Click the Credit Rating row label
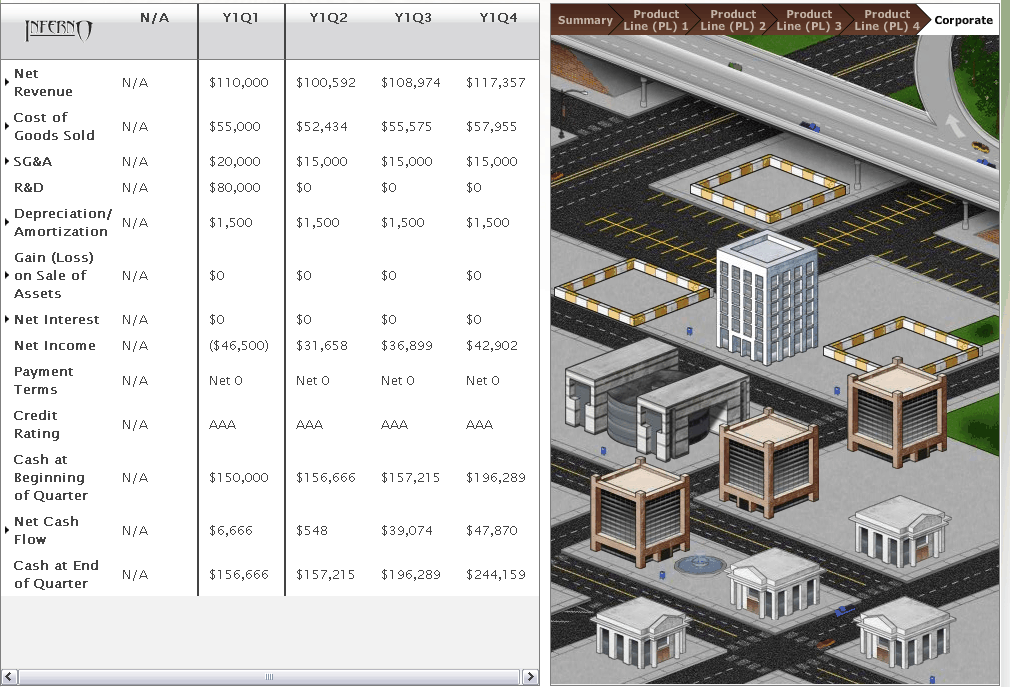 coord(37,424)
